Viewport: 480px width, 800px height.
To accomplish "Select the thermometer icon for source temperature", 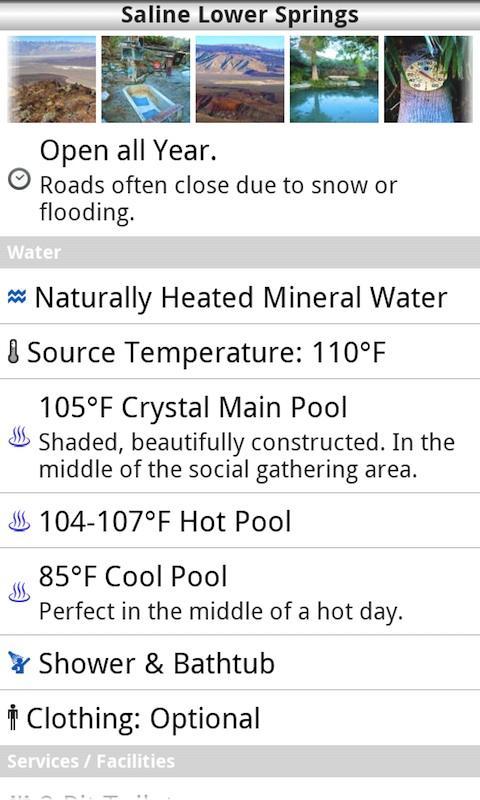I will click(x=14, y=352).
